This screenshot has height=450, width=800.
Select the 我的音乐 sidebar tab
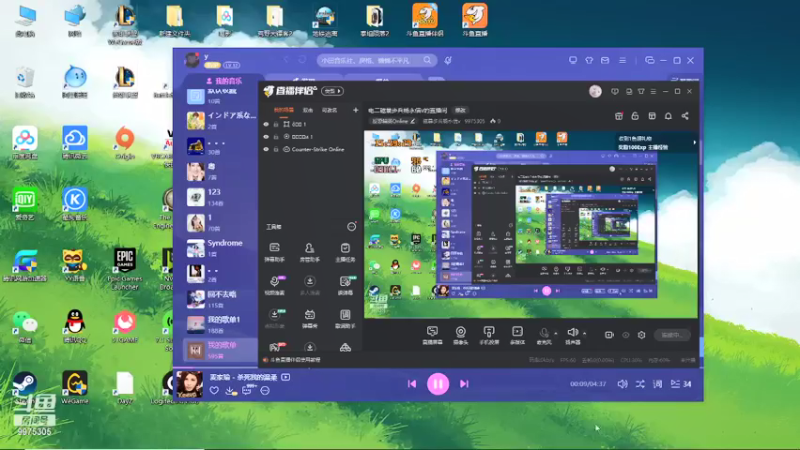(223, 81)
